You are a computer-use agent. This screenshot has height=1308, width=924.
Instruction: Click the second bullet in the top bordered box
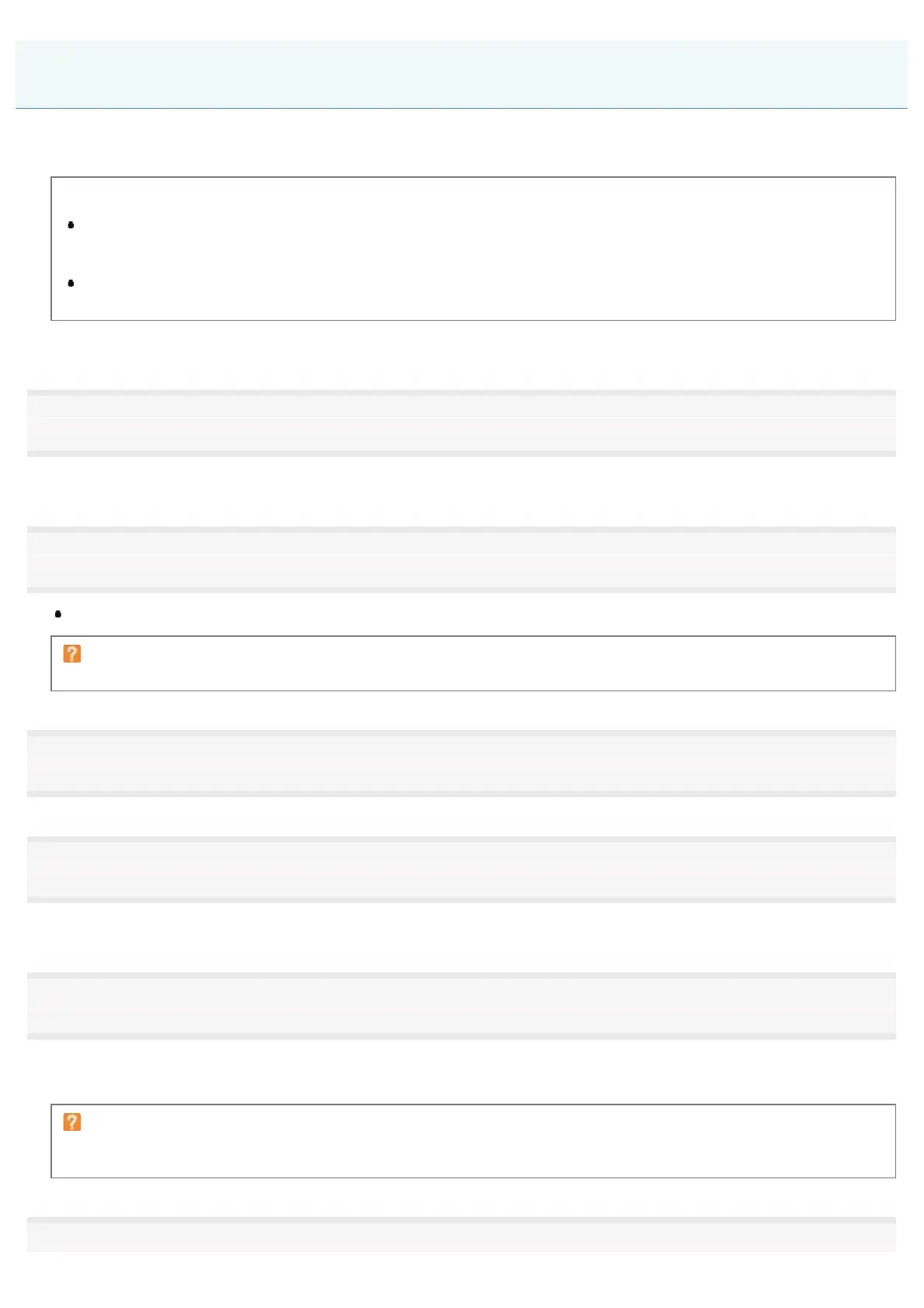point(71,284)
